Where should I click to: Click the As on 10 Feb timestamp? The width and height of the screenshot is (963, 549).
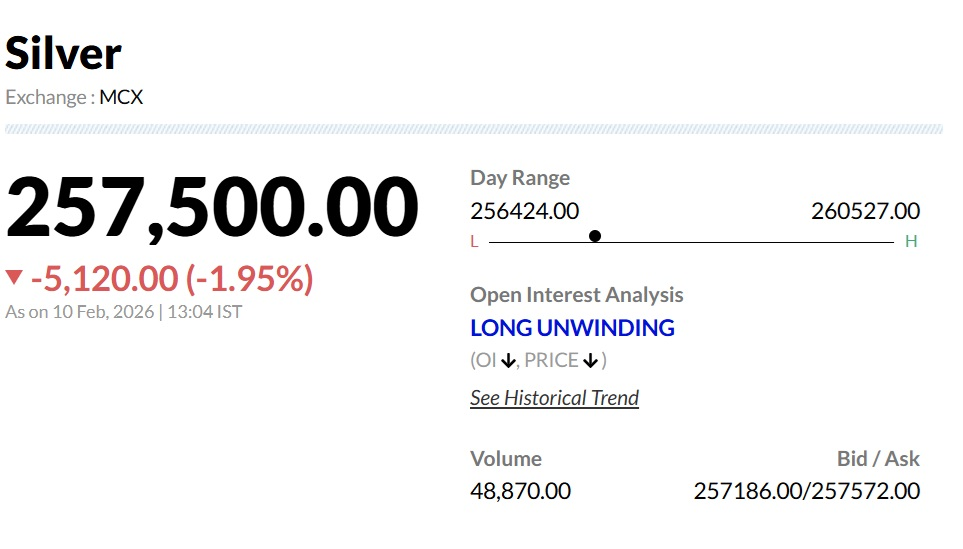pos(124,312)
